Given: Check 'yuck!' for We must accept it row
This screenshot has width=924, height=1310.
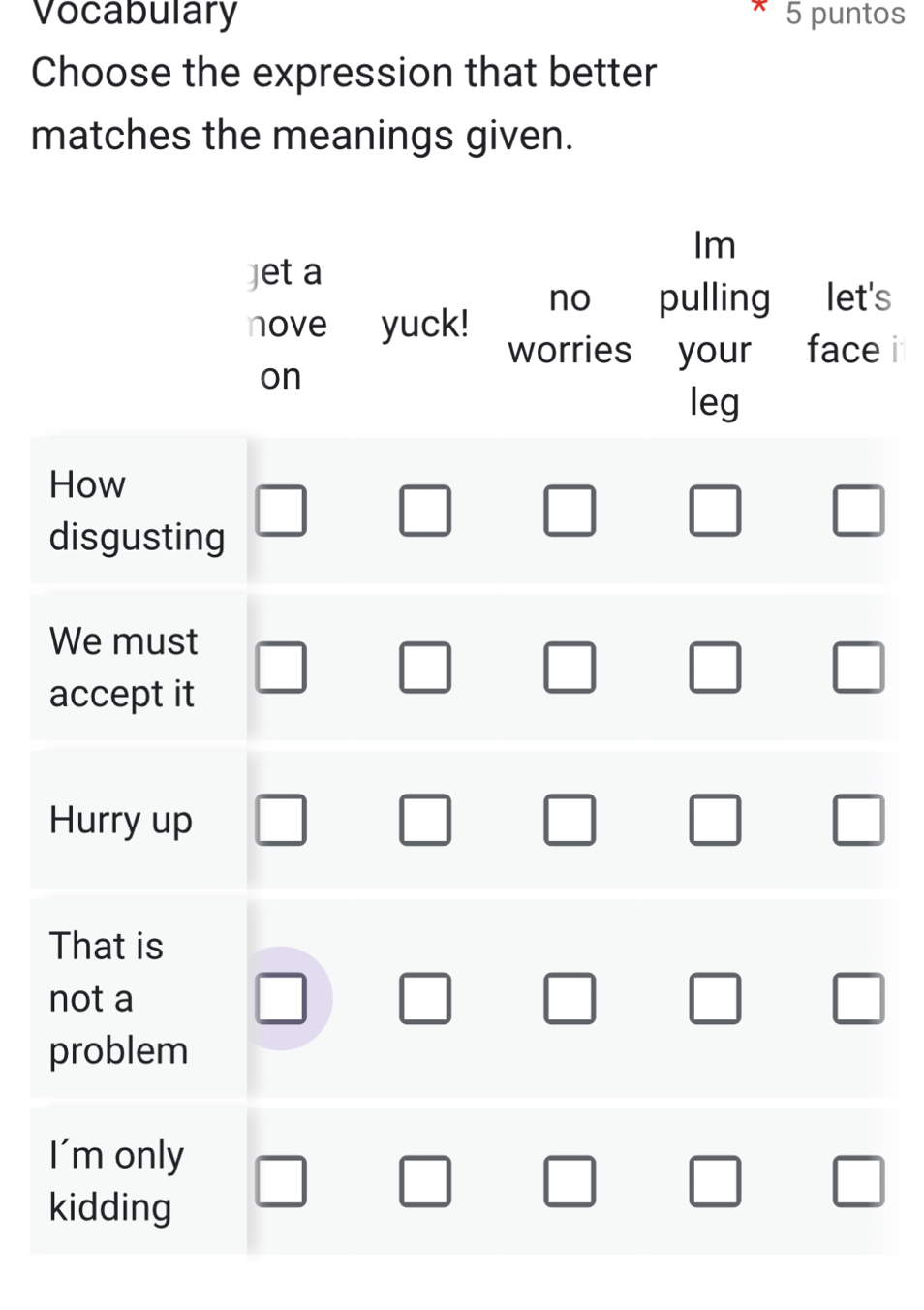Looking at the screenshot, I should [x=425, y=667].
